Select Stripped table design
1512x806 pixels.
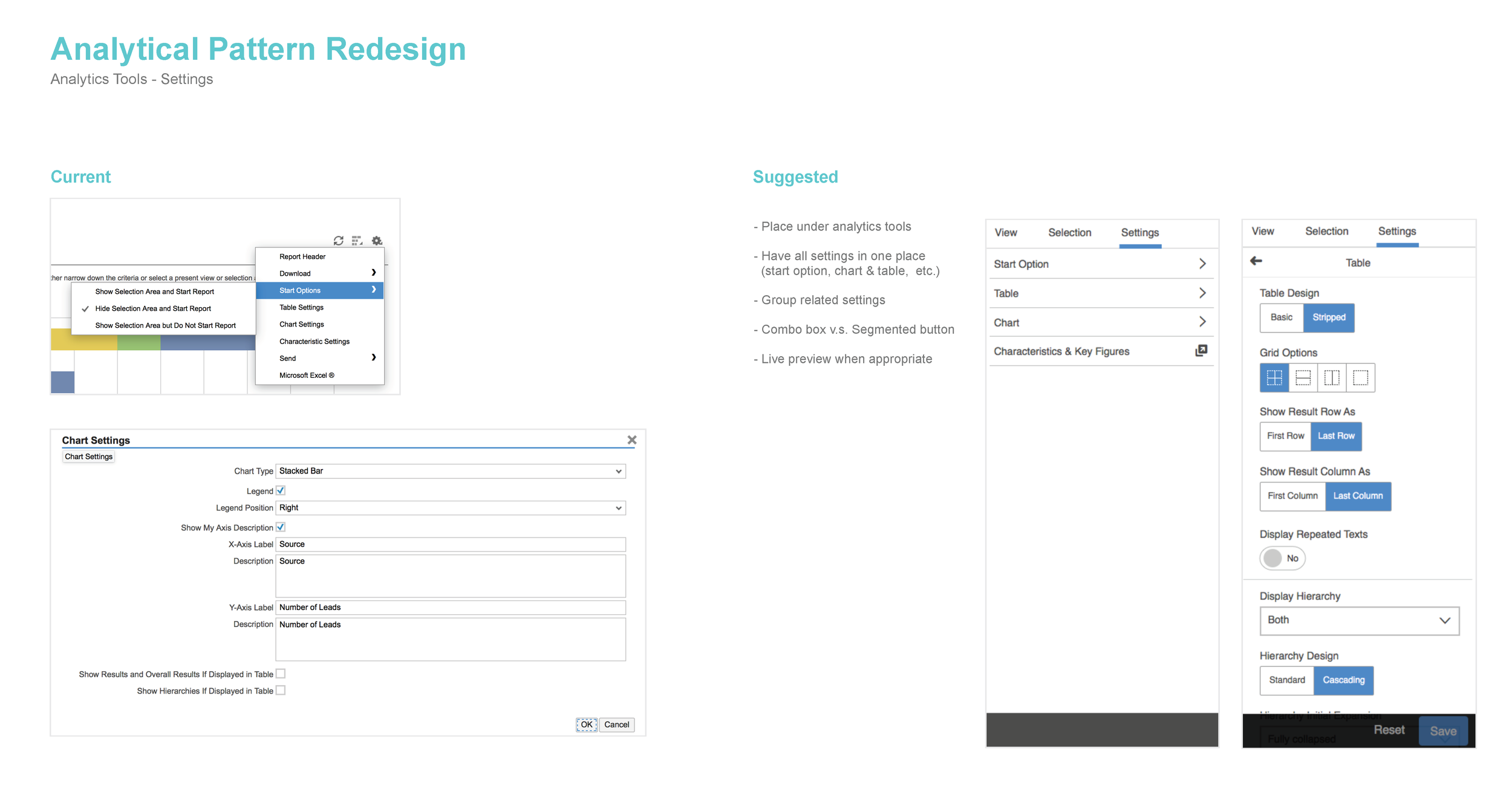(1329, 317)
